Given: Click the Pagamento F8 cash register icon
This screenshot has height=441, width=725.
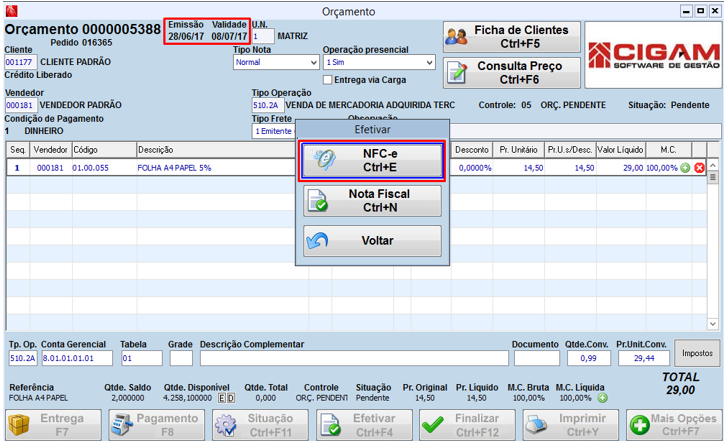Looking at the screenshot, I should (122, 425).
